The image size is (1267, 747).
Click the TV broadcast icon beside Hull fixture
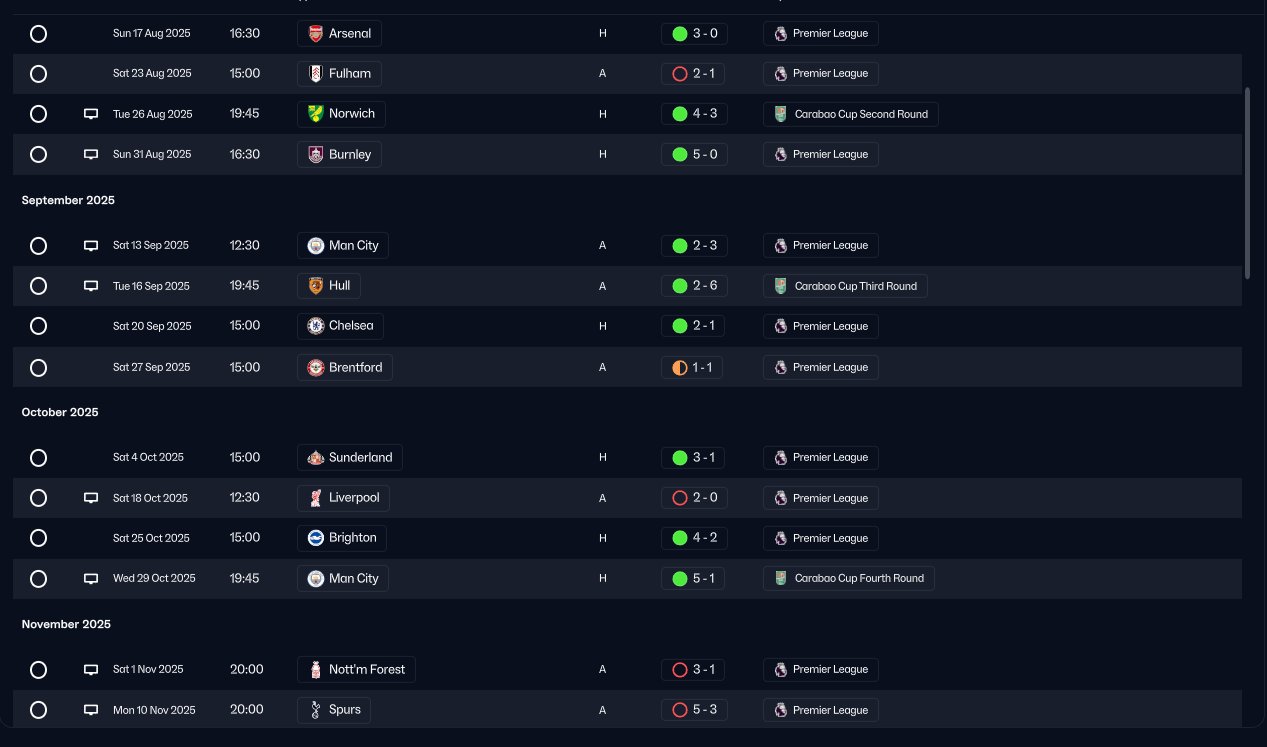tap(91, 286)
